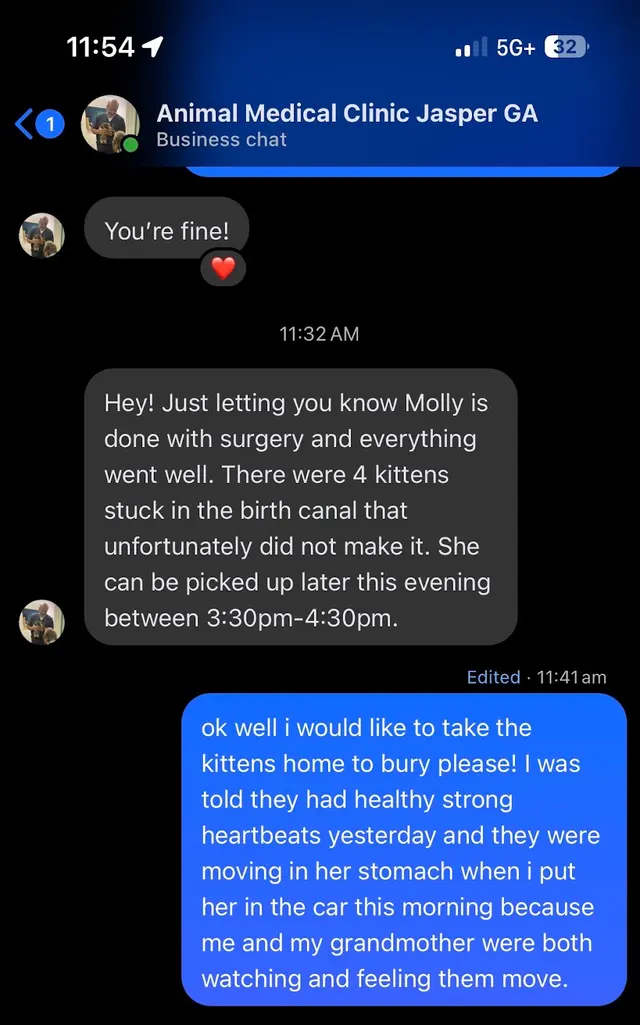
Task: Tap the back arrow chevron
Action: 24,124
